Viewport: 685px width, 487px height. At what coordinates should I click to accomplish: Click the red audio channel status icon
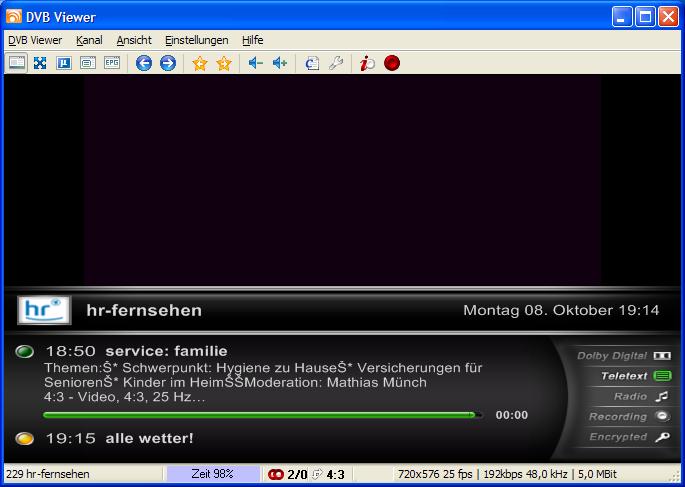tap(276, 474)
